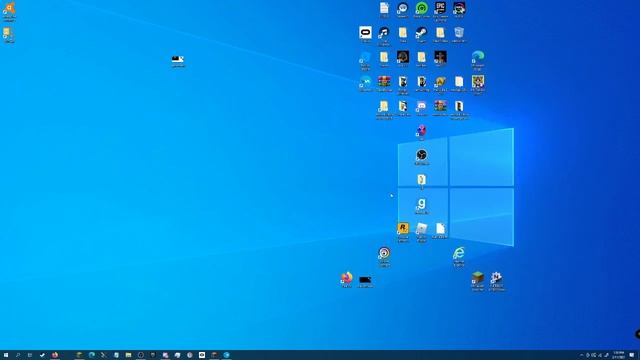This screenshot has height=360, width=640.
Task: Show hidden system tray icons
Action: point(582,355)
